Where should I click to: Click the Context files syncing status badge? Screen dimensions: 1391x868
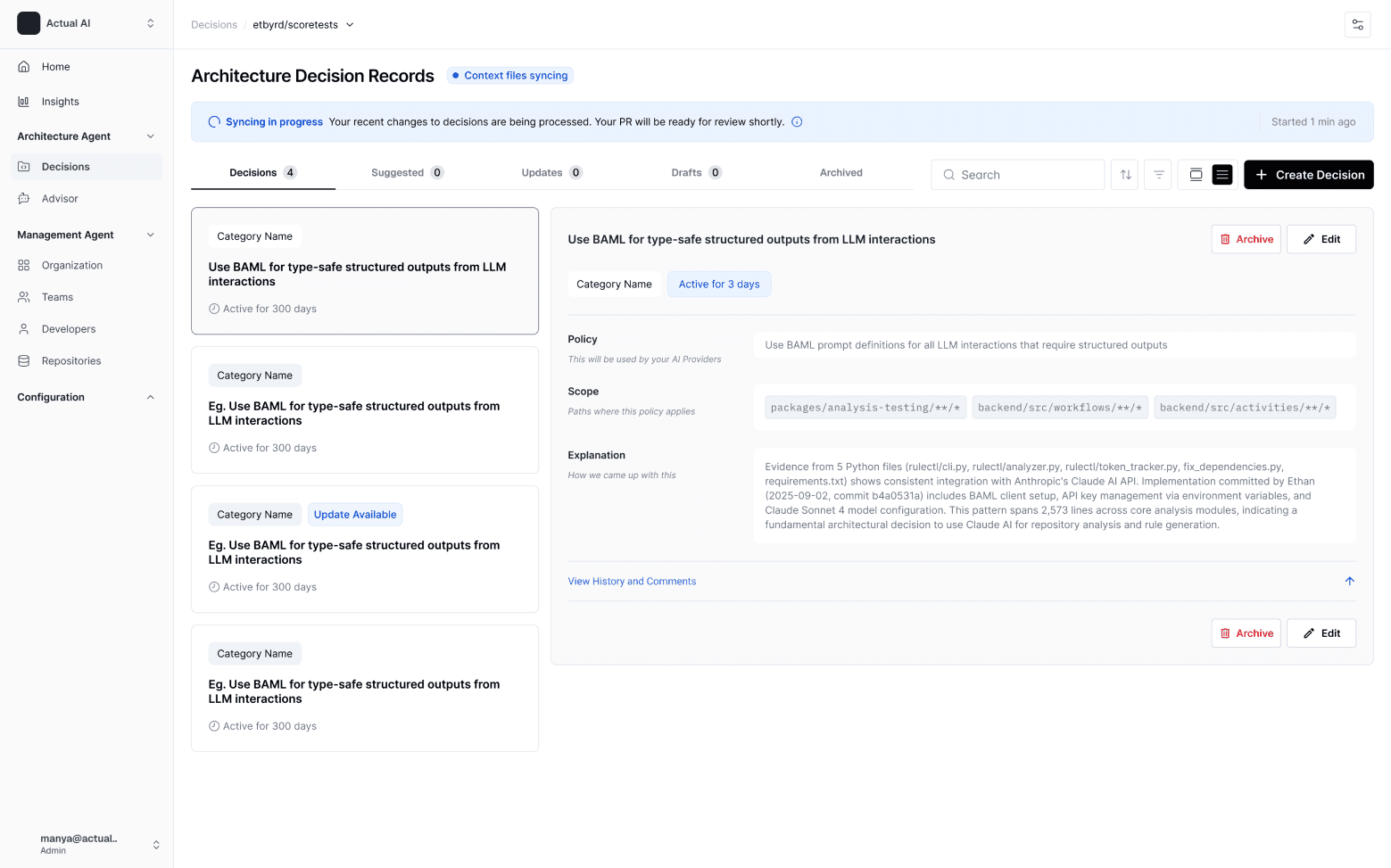point(509,76)
